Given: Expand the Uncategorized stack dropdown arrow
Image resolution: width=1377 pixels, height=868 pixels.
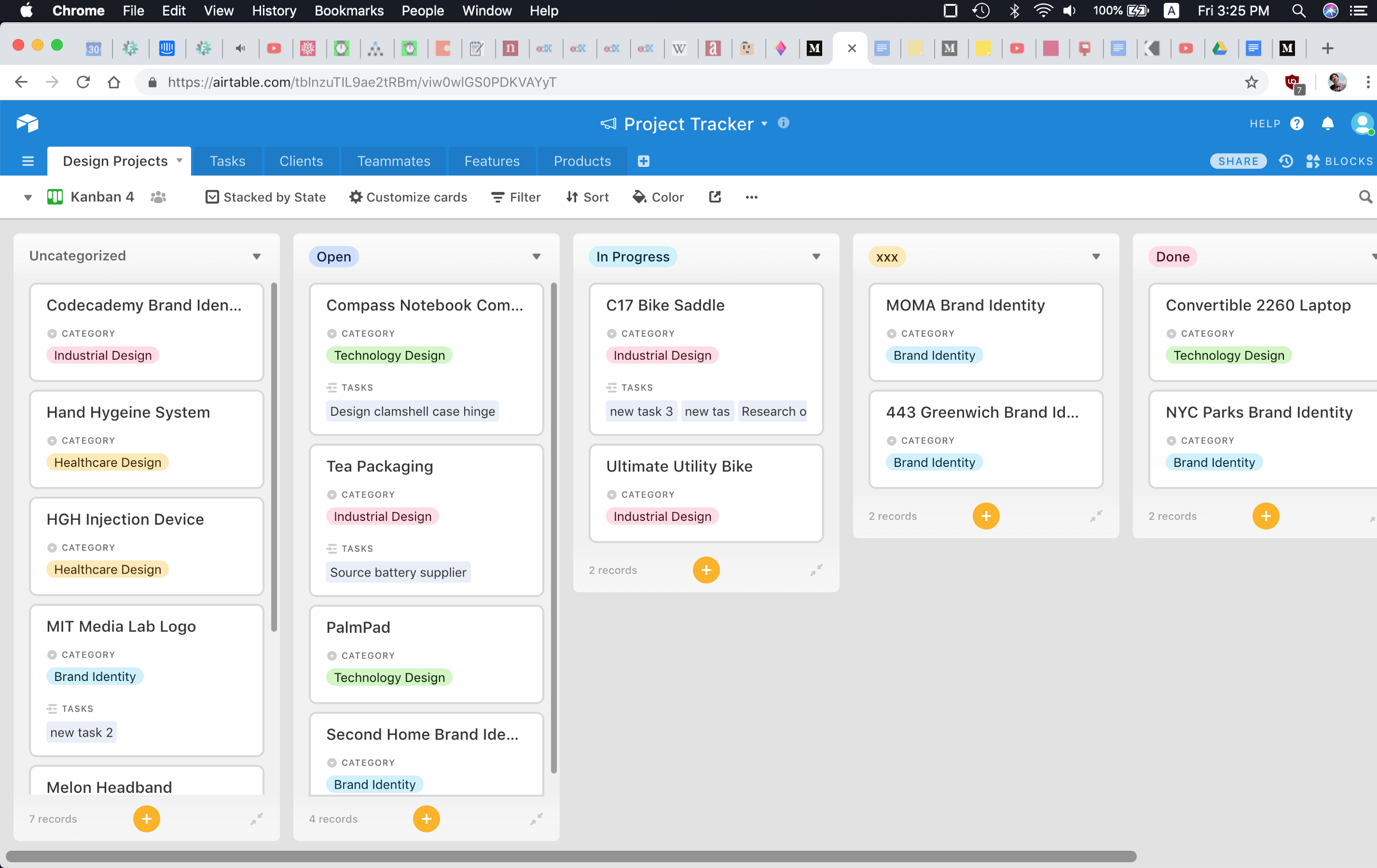Looking at the screenshot, I should (256, 256).
